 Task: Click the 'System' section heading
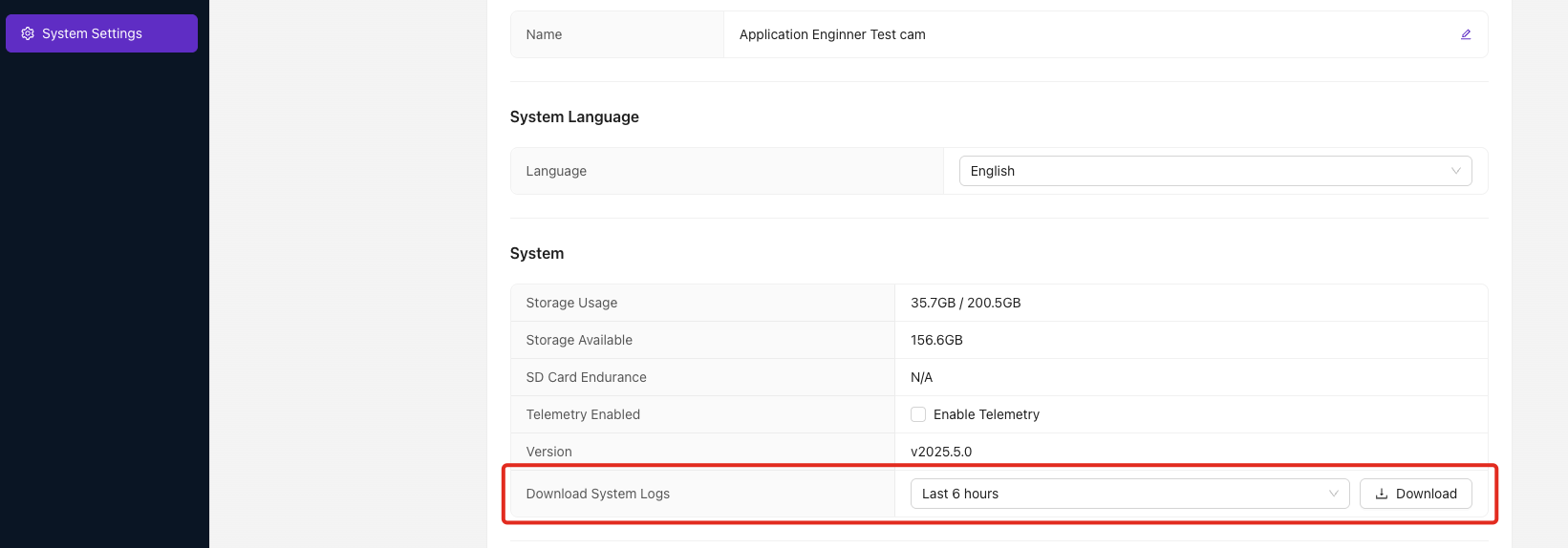point(537,253)
